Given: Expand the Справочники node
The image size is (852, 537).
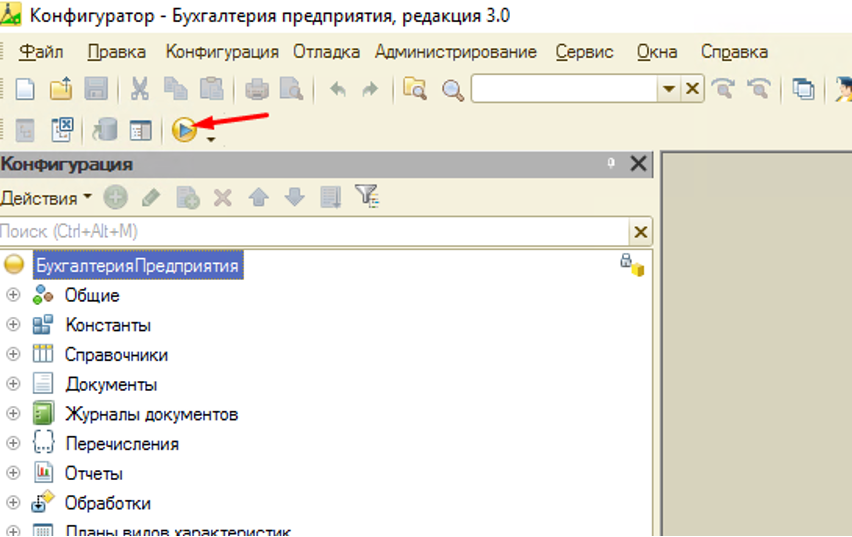Looking at the screenshot, I should point(13,354).
